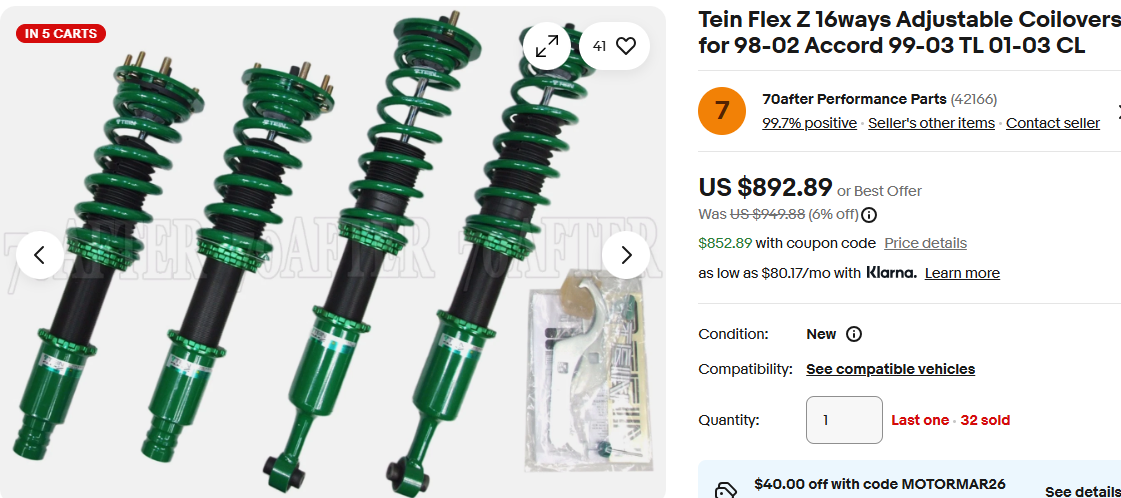The image size is (1121, 498).
Task: Open 70after Performance Parts seller name
Action: [x=854, y=99]
